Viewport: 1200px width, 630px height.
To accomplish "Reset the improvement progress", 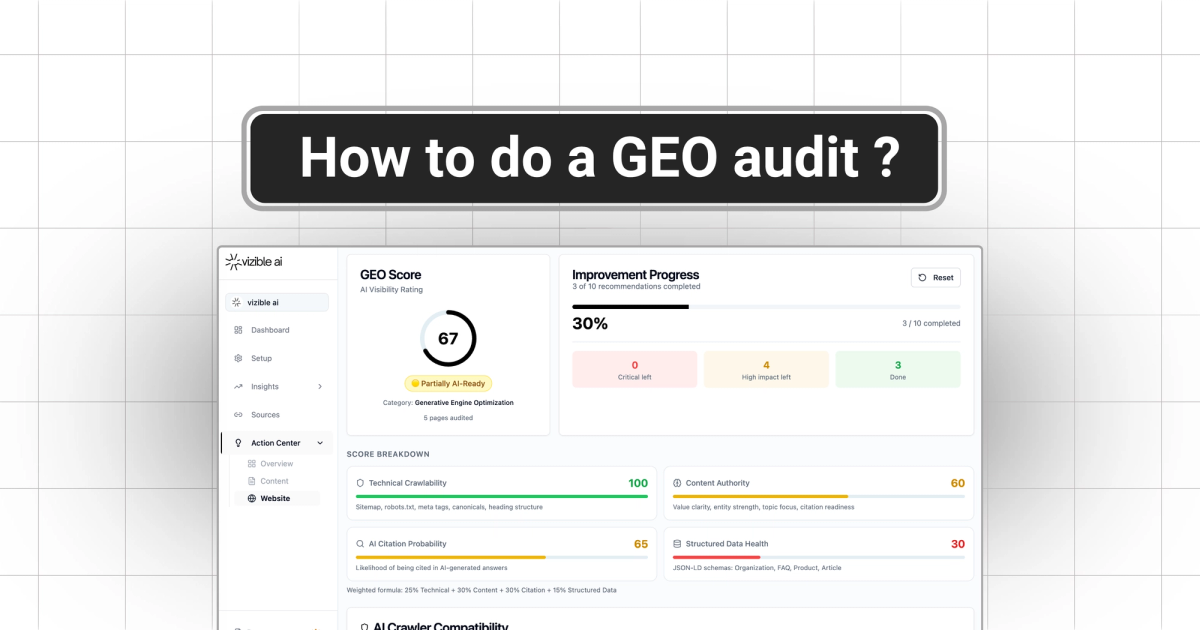I will 936,277.
